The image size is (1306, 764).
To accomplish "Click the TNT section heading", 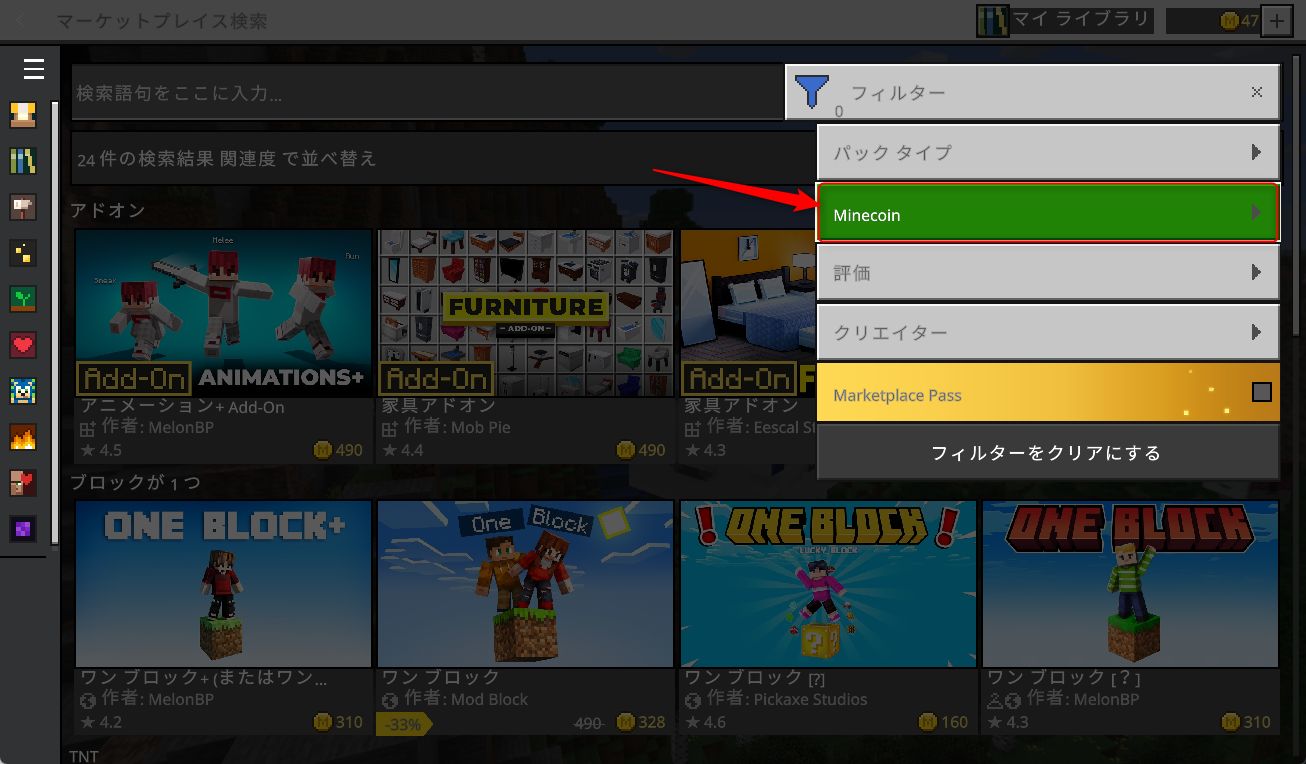I will (84, 756).
